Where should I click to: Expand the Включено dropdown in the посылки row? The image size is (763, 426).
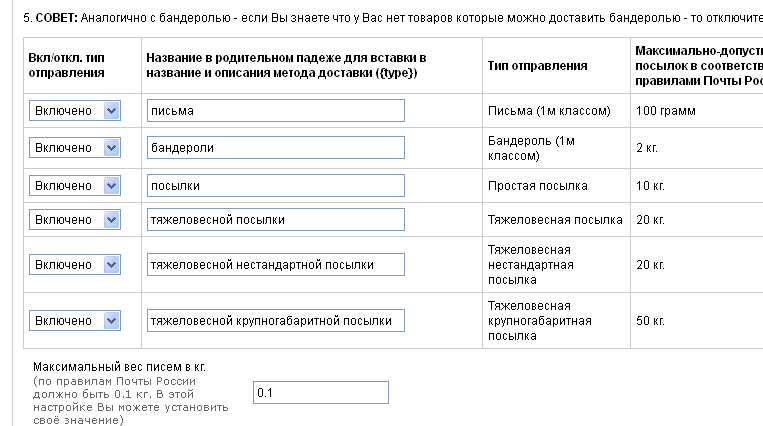tap(75, 186)
